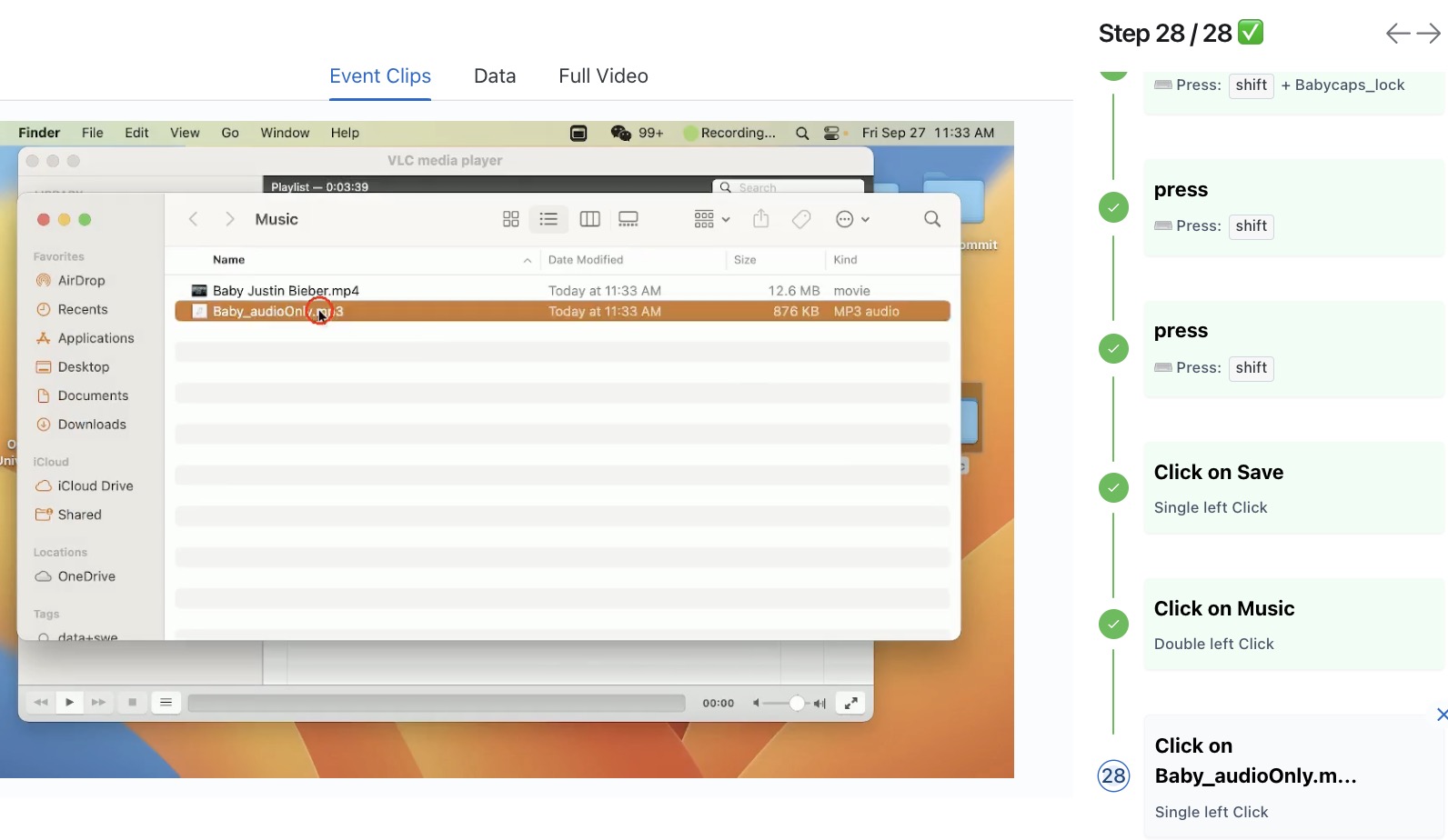Switch to the Event Clips tab
The width and height of the screenshot is (1448, 840).
[380, 76]
